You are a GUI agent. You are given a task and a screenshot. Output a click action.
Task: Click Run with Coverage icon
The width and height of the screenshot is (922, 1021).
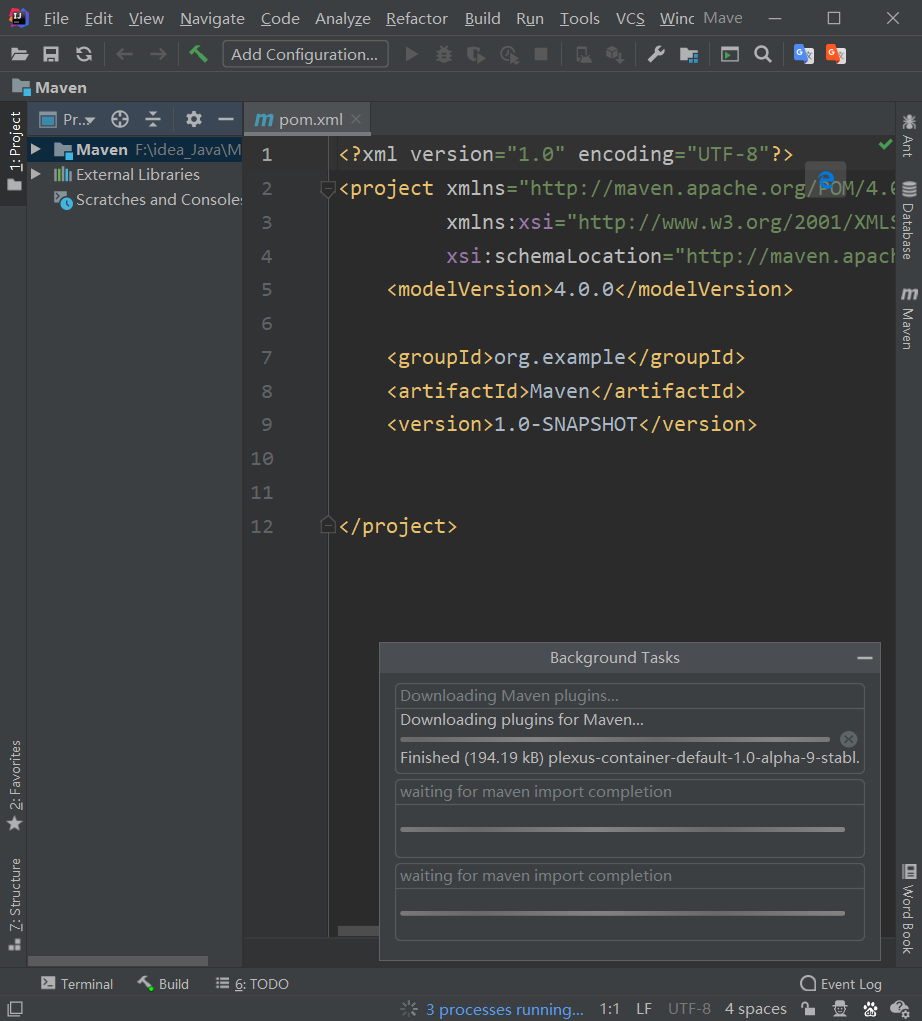click(476, 55)
